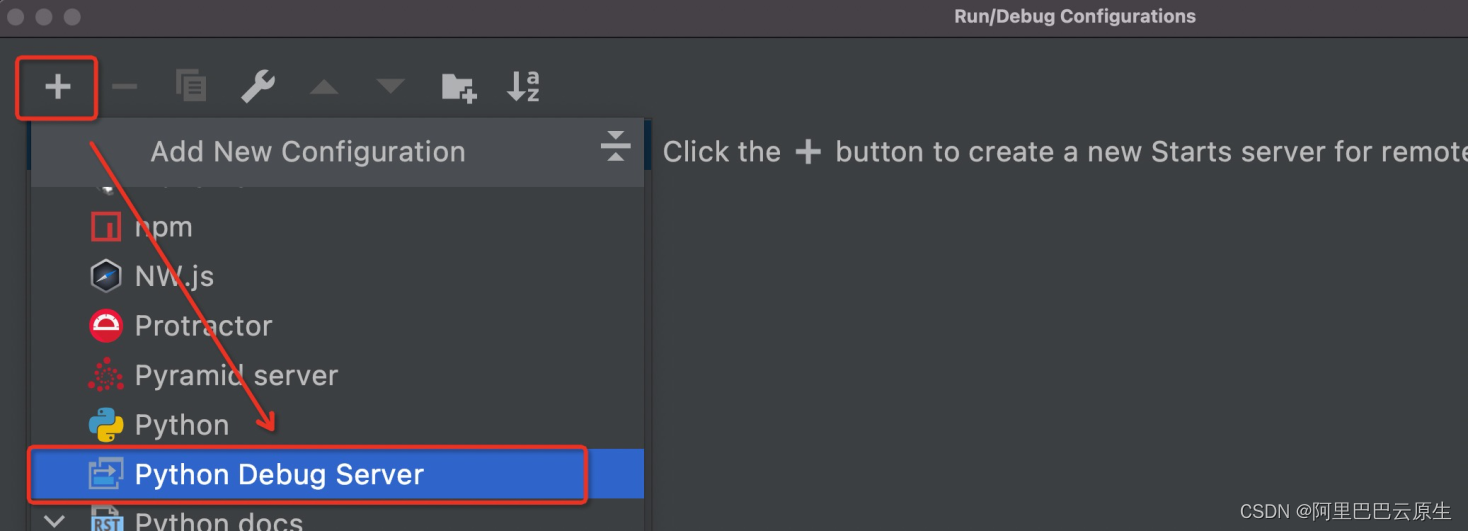The image size is (1468, 531).
Task: Click the Copy Configuration icon
Action: pyautogui.click(x=191, y=87)
